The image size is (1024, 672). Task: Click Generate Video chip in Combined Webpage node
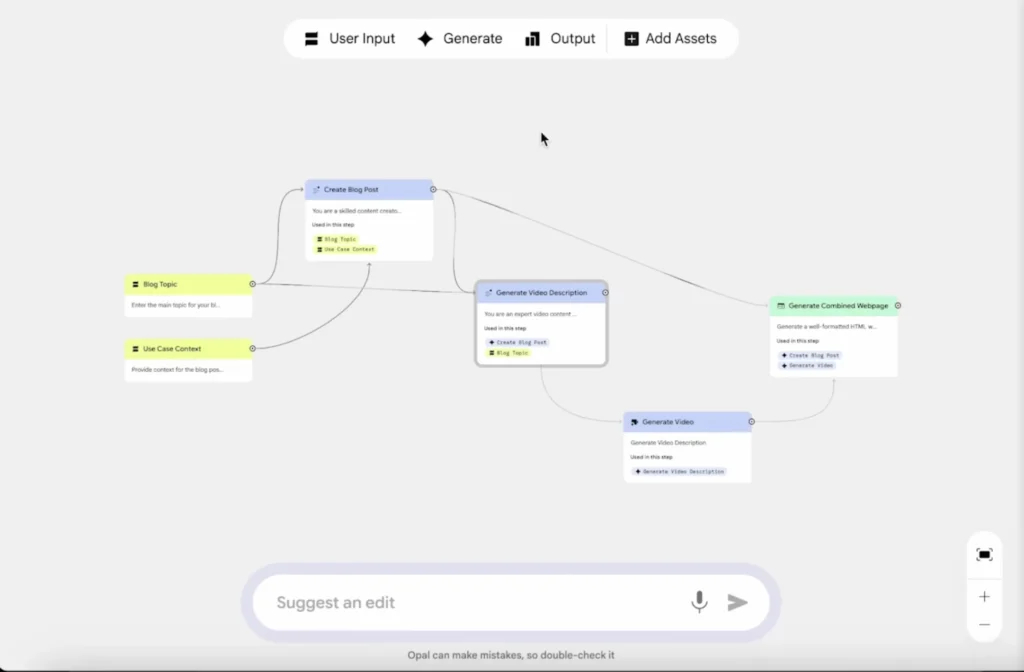point(807,366)
